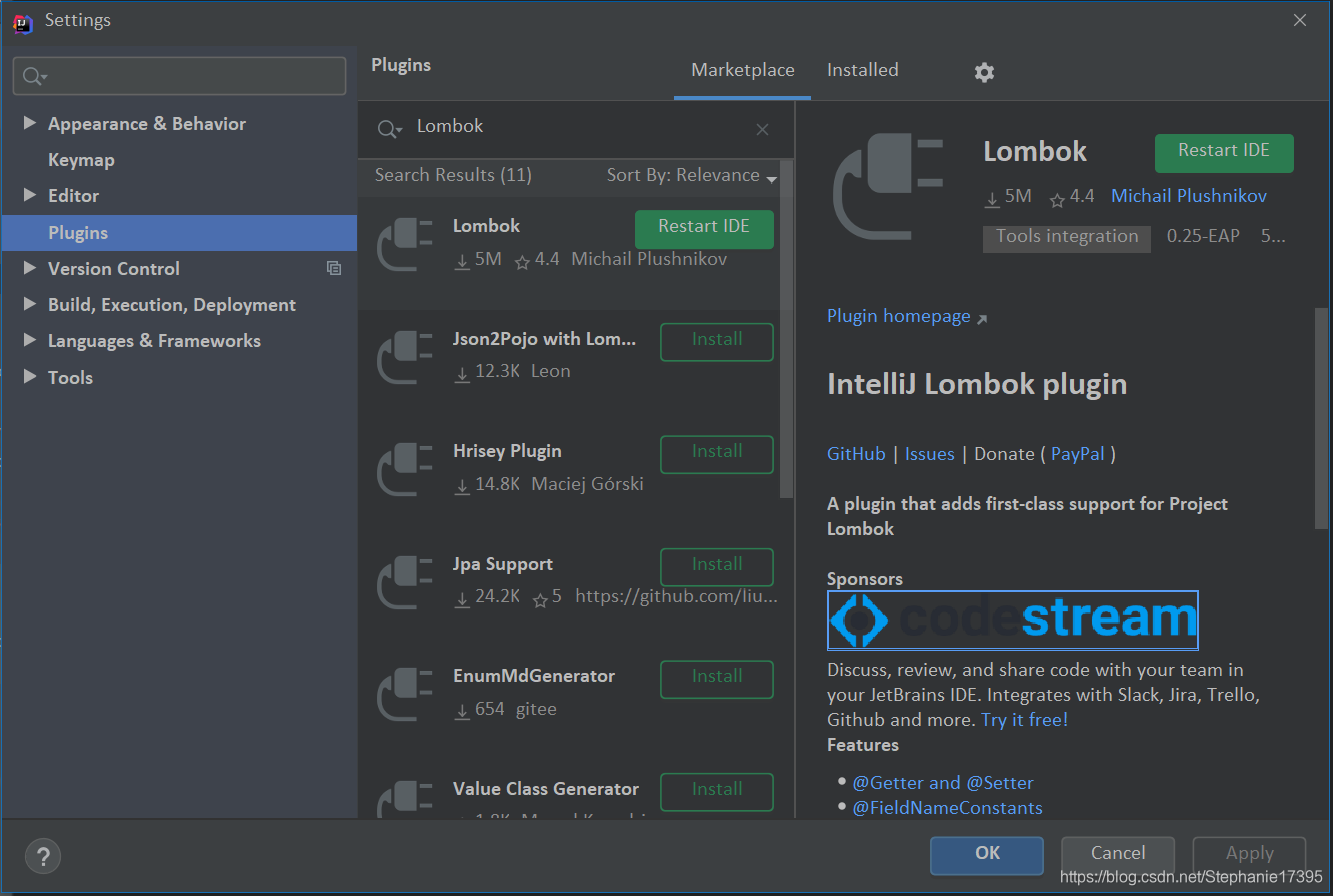1333x896 pixels.
Task: Expand Appearance & Behavior settings
Action: (x=29, y=123)
